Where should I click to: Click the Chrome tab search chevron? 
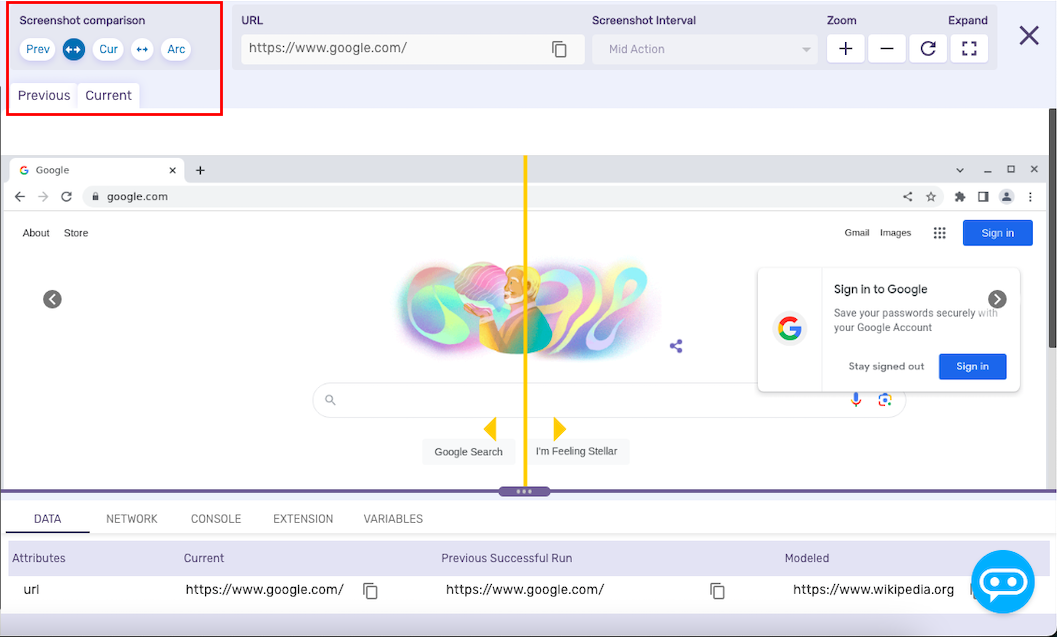coord(960,171)
